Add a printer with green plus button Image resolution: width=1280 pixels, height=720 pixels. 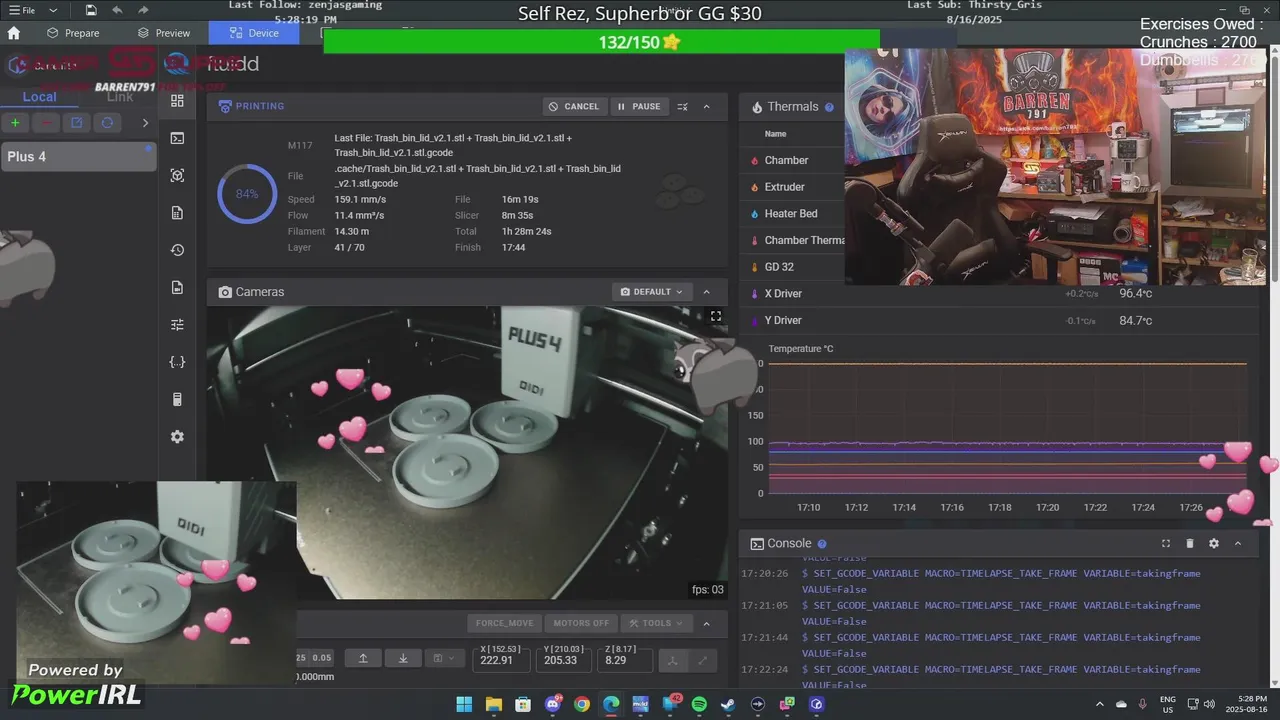point(15,123)
